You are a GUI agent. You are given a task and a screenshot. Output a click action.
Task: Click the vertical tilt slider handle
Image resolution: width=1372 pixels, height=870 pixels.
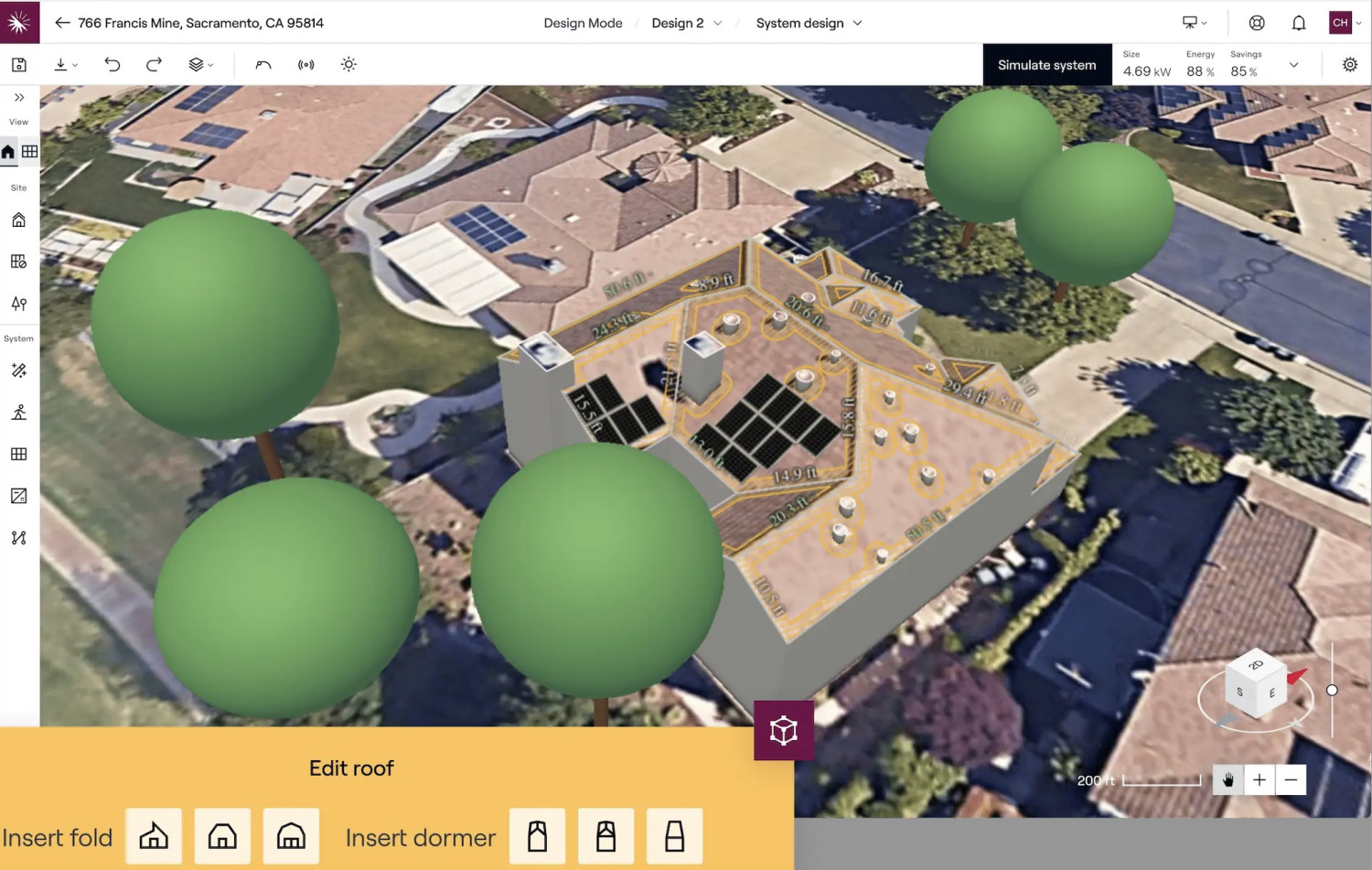tap(1332, 691)
